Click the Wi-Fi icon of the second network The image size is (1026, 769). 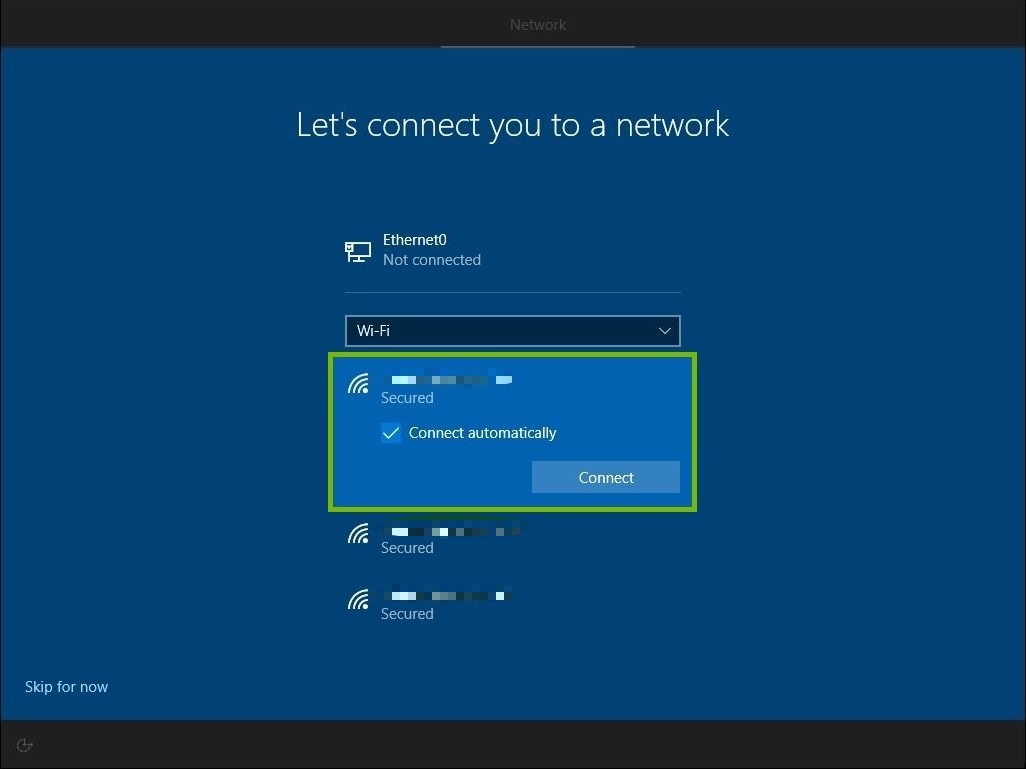pyautogui.click(x=358, y=534)
